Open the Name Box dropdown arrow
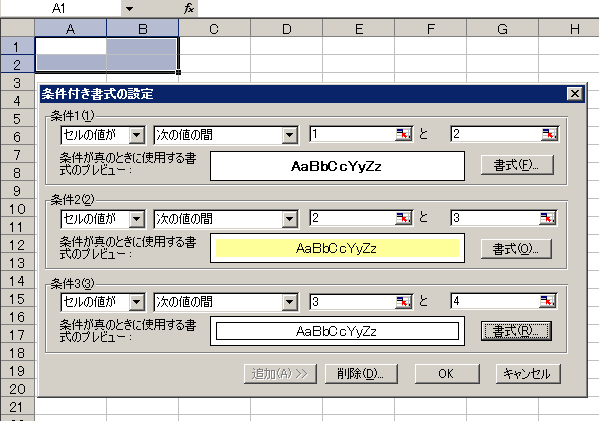 [x=130, y=8]
